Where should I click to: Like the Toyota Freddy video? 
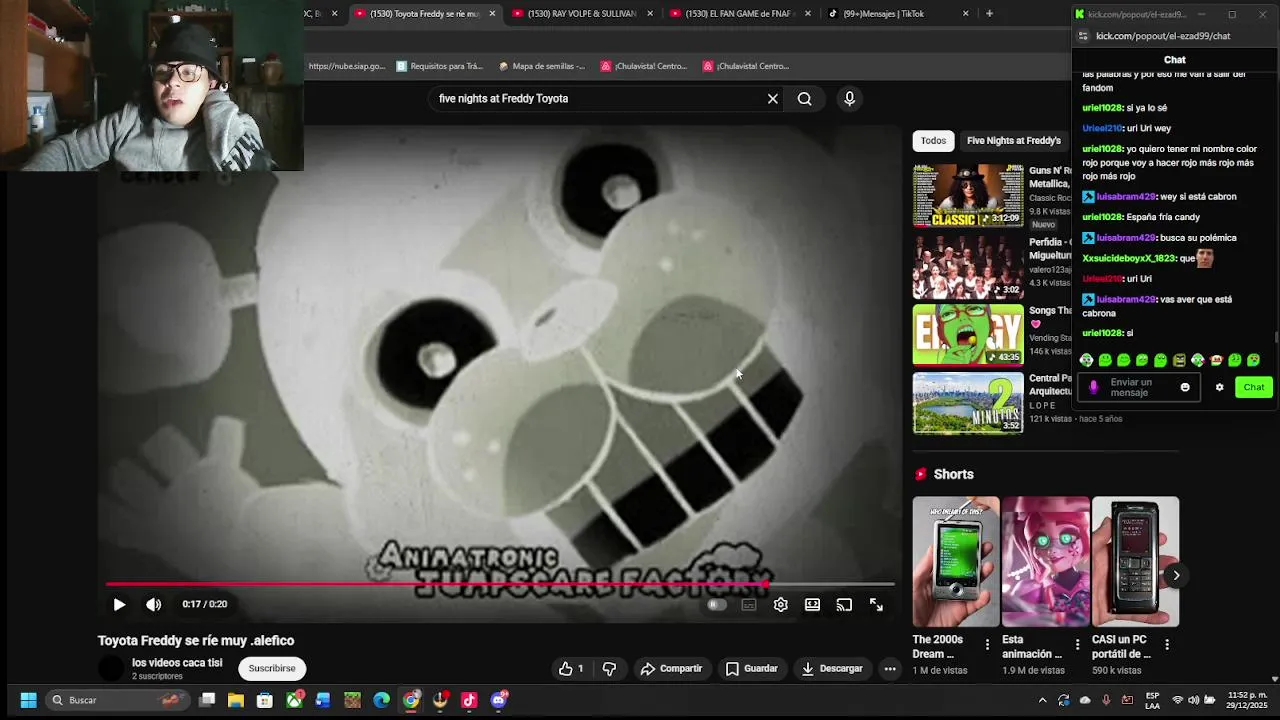tap(571, 669)
